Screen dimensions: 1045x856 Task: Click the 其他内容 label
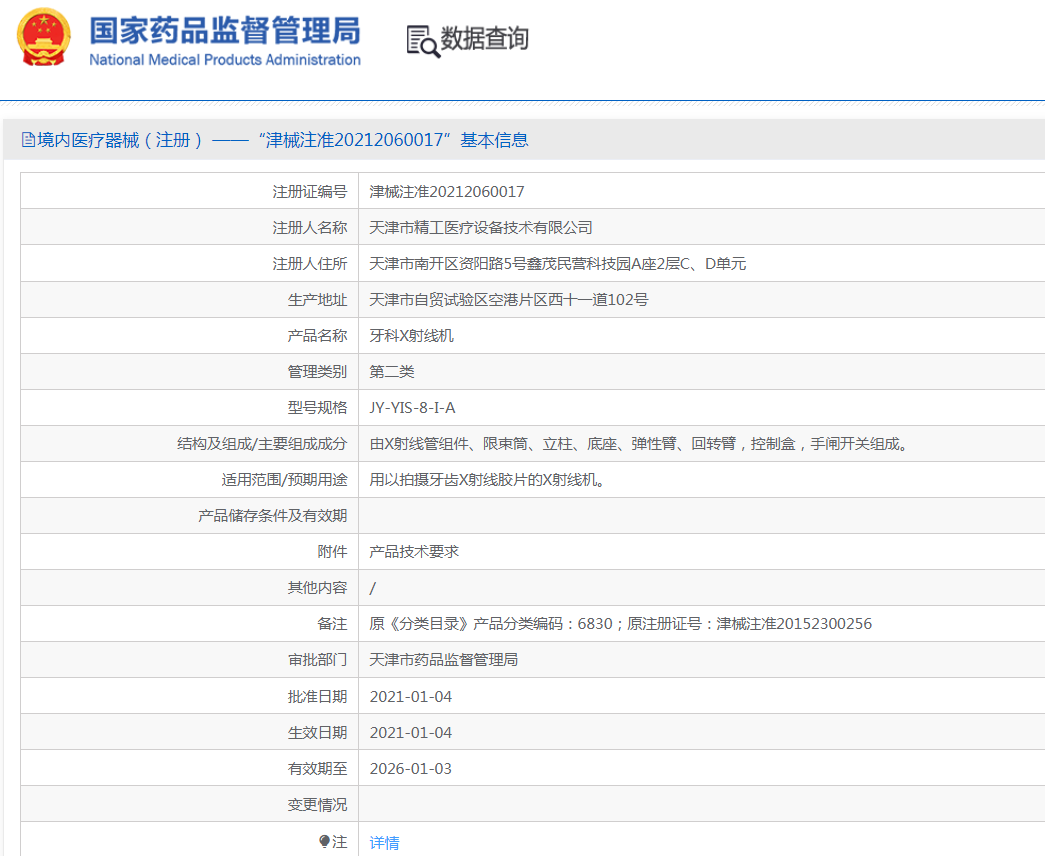317,588
